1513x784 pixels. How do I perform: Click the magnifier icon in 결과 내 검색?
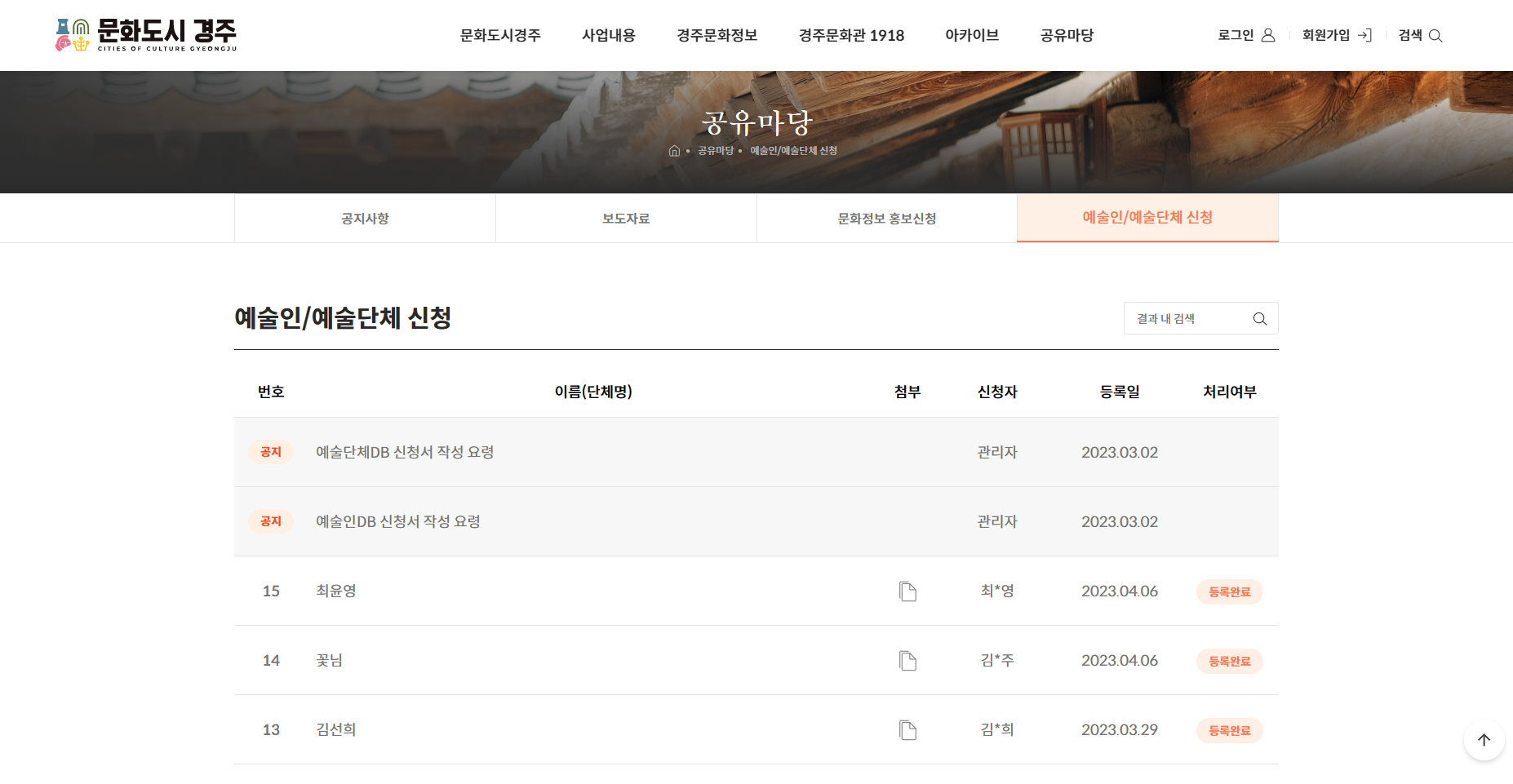pyautogui.click(x=1259, y=319)
